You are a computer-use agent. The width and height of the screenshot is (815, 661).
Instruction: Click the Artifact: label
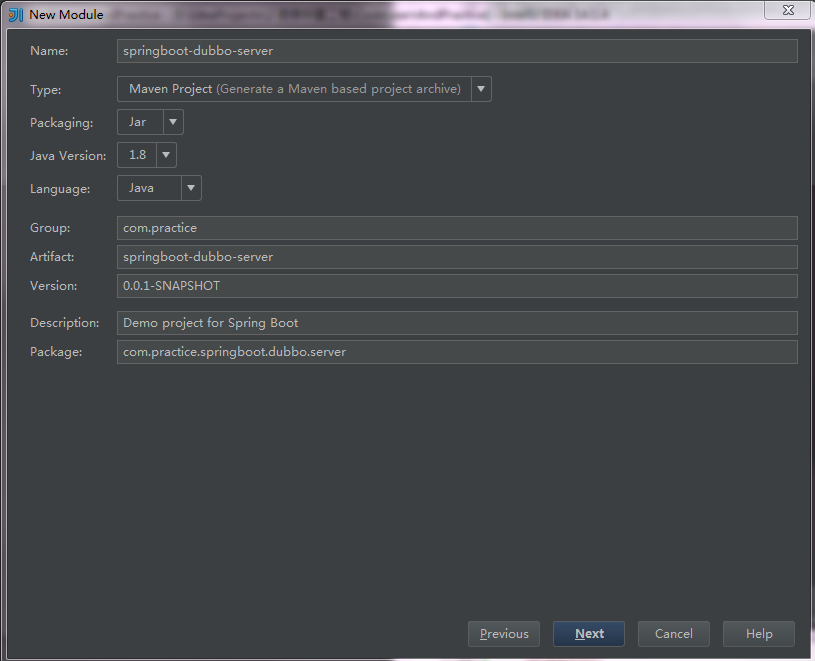(52, 257)
